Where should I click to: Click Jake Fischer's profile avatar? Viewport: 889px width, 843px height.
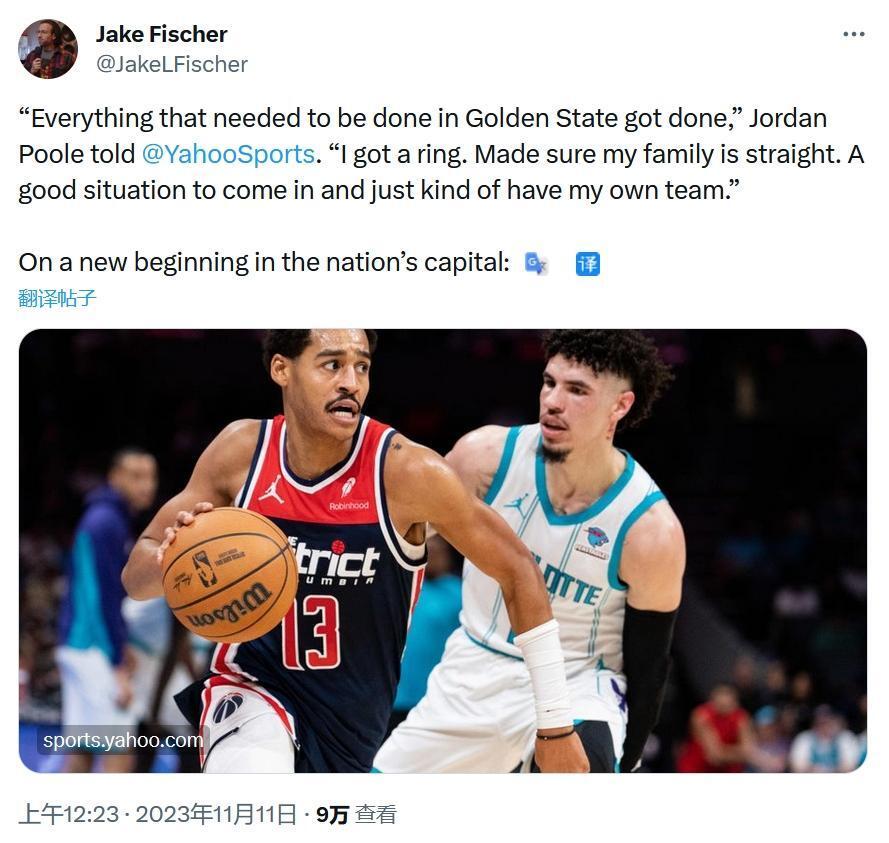[48, 49]
